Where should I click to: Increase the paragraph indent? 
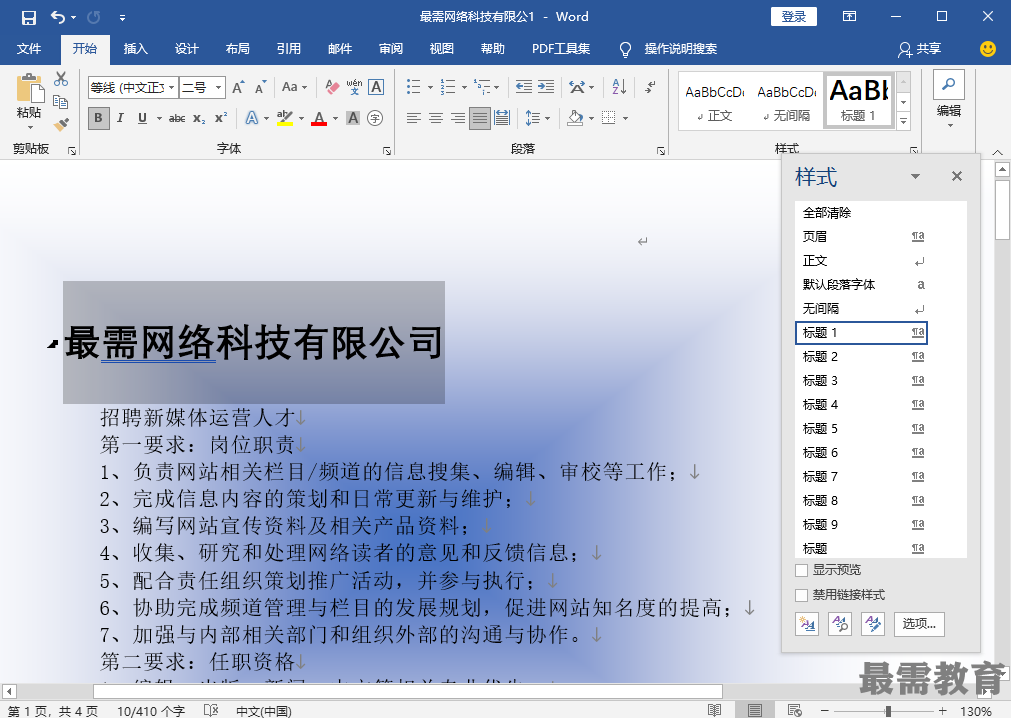click(x=546, y=87)
